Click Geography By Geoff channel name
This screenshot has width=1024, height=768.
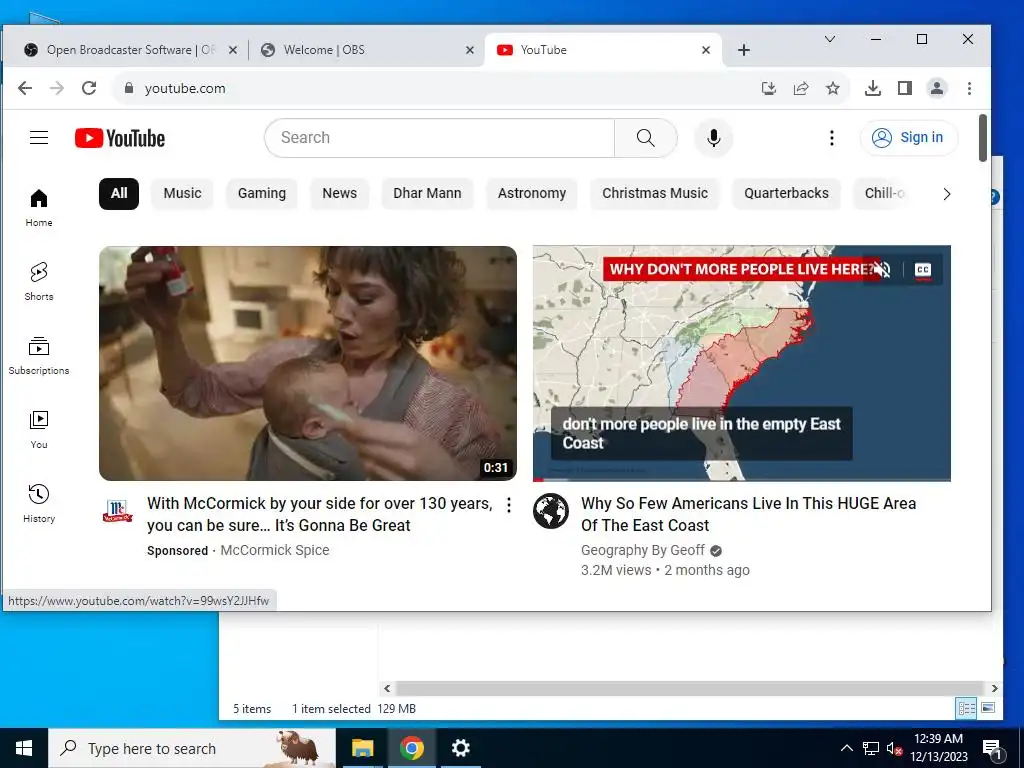(x=643, y=551)
